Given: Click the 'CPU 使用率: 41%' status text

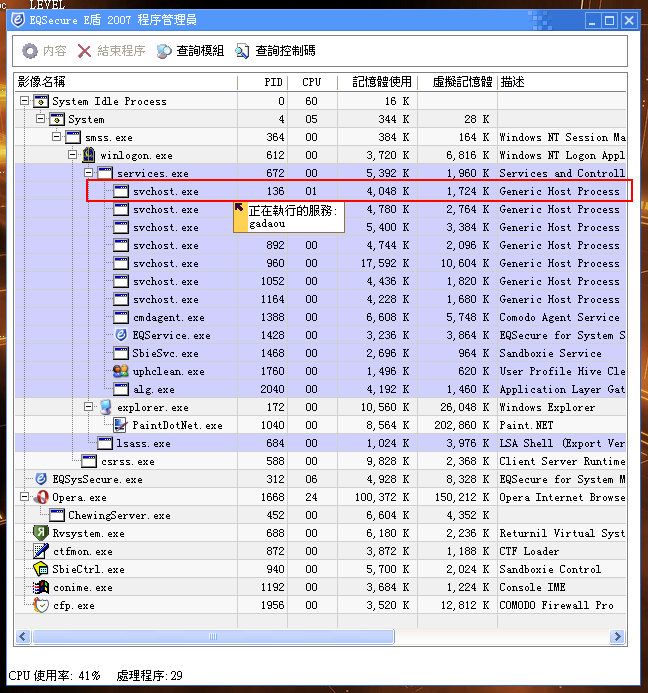Looking at the screenshot, I should [x=54, y=675].
